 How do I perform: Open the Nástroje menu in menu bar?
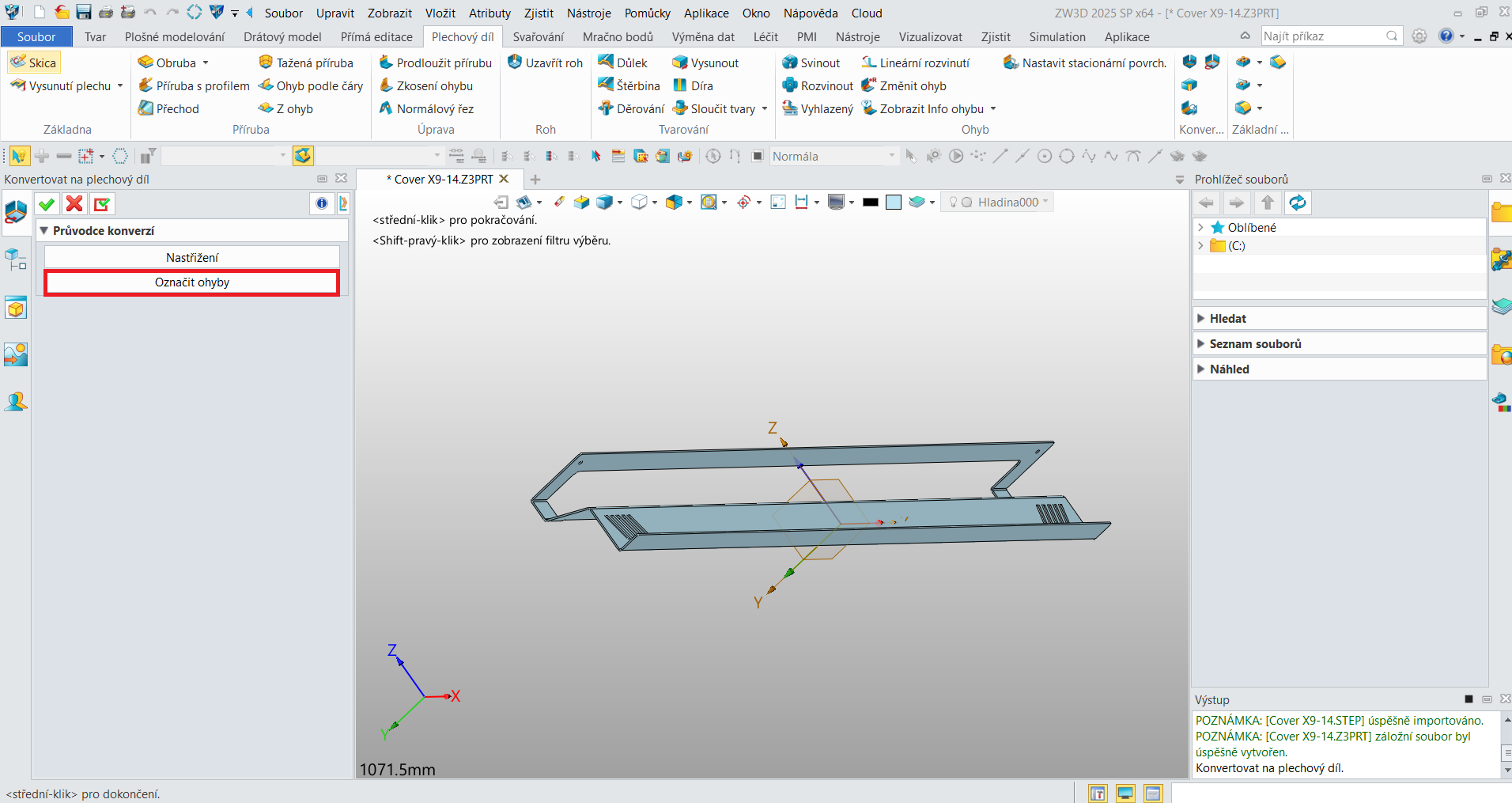click(x=588, y=13)
